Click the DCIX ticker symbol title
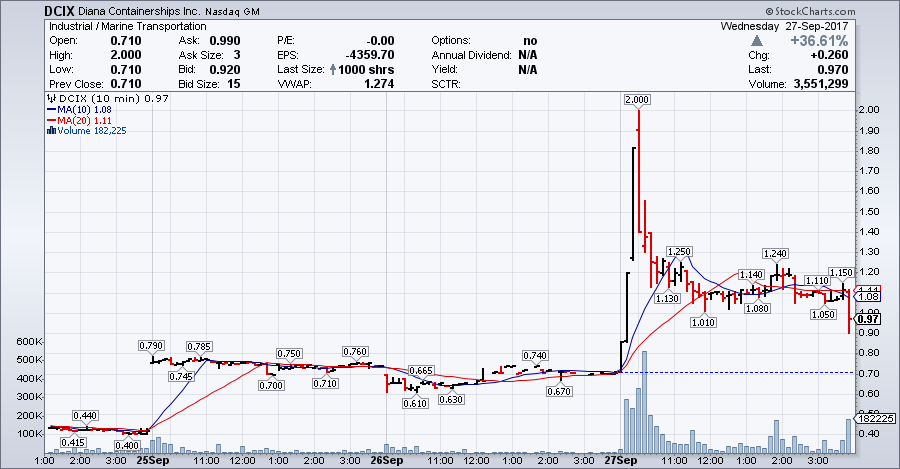Image resolution: width=900 pixels, height=469 pixels. (60, 11)
